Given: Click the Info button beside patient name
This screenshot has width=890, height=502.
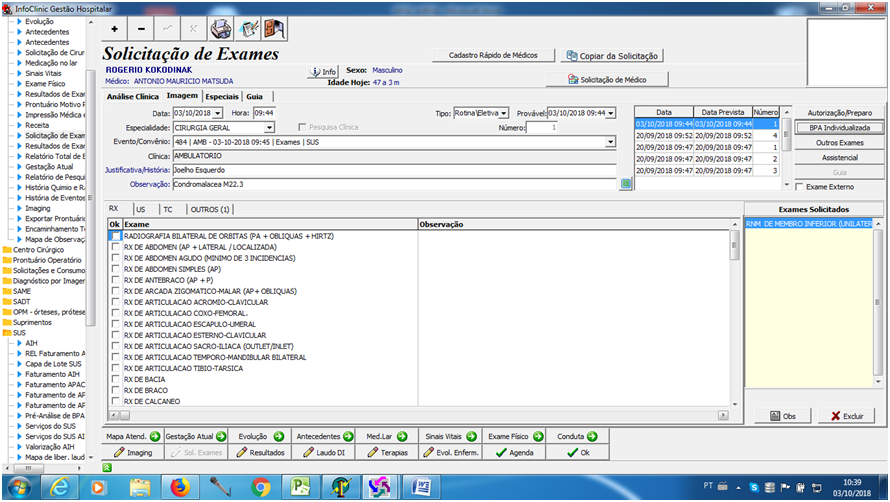Looking at the screenshot, I should pos(321,72).
